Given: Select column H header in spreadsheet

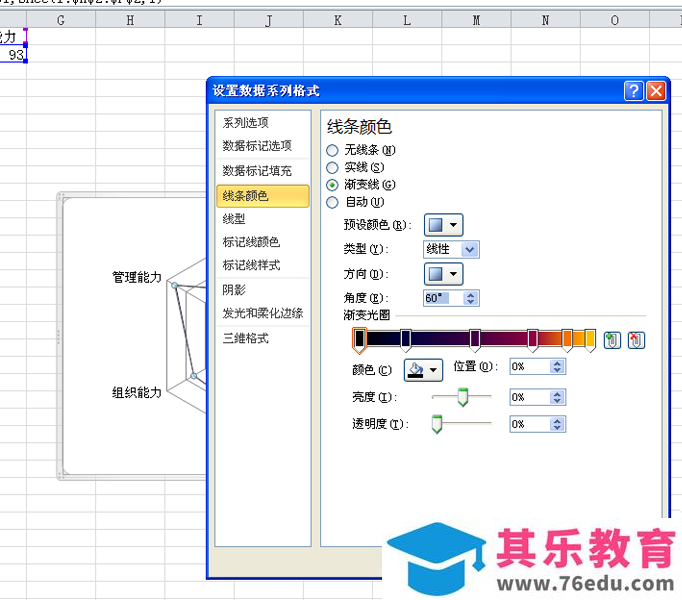Looking at the screenshot, I should tap(130, 20).
